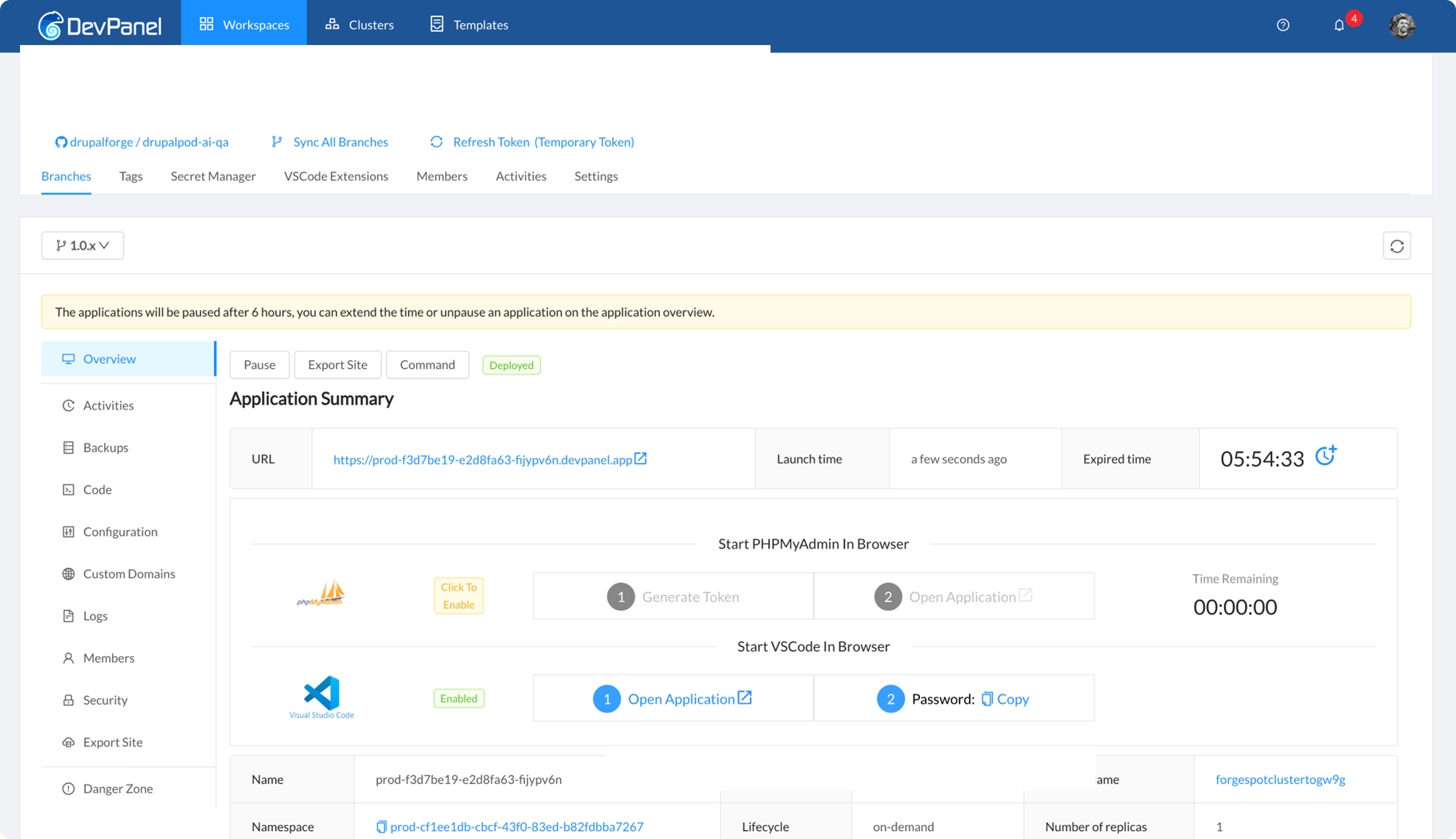Select the Branches tab
1456x839 pixels.
pos(66,176)
